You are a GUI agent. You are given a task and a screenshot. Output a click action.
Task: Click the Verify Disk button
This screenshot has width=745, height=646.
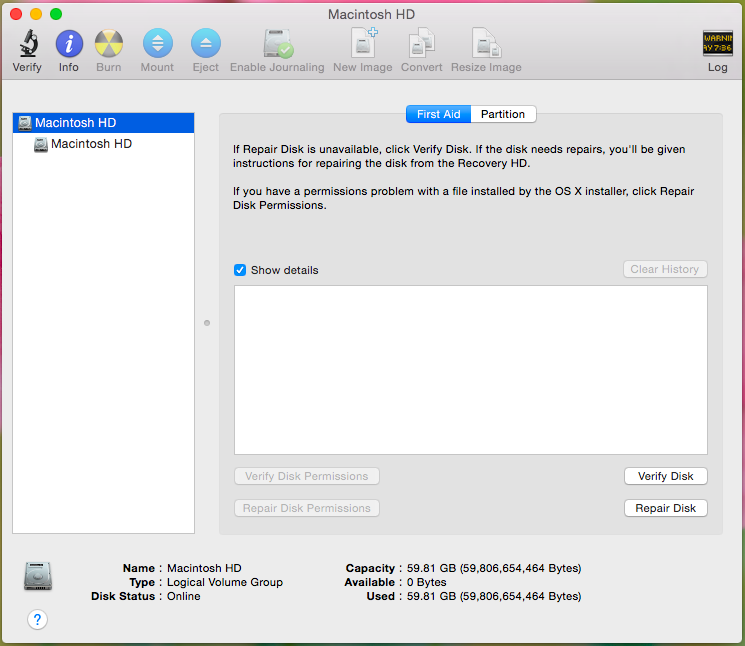(x=666, y=476)
